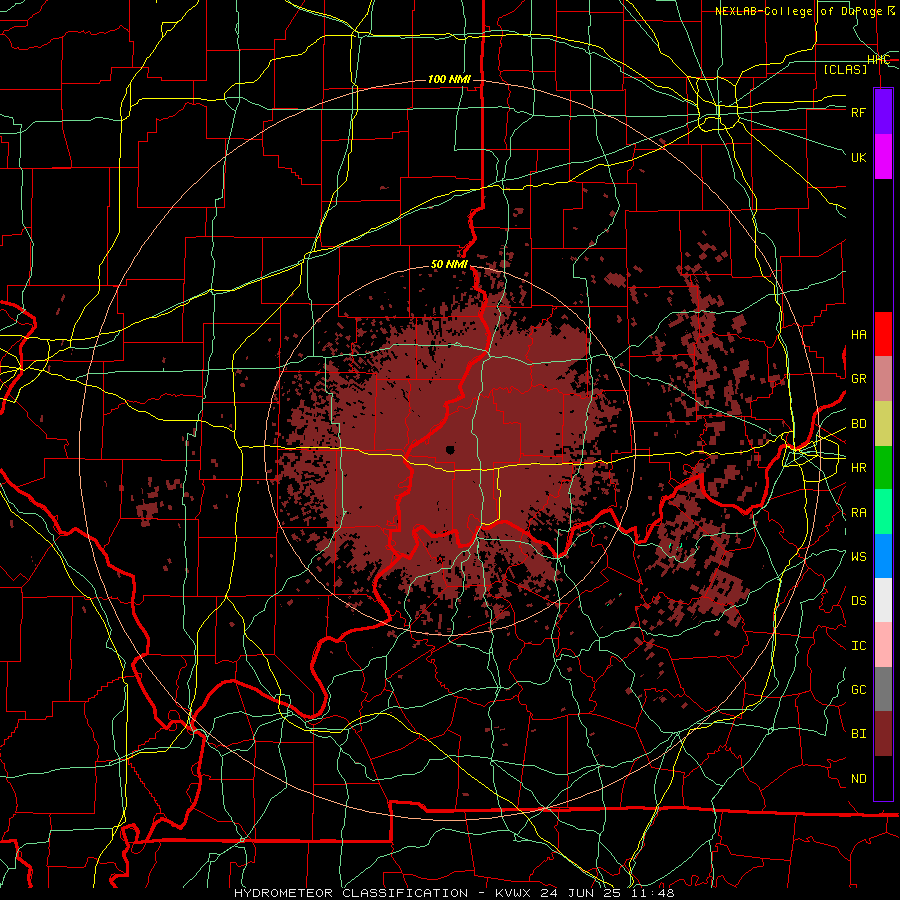This screenshot has height=900, width=900.
Task: Select the IC legend label
Action: [x=858, y=646]
